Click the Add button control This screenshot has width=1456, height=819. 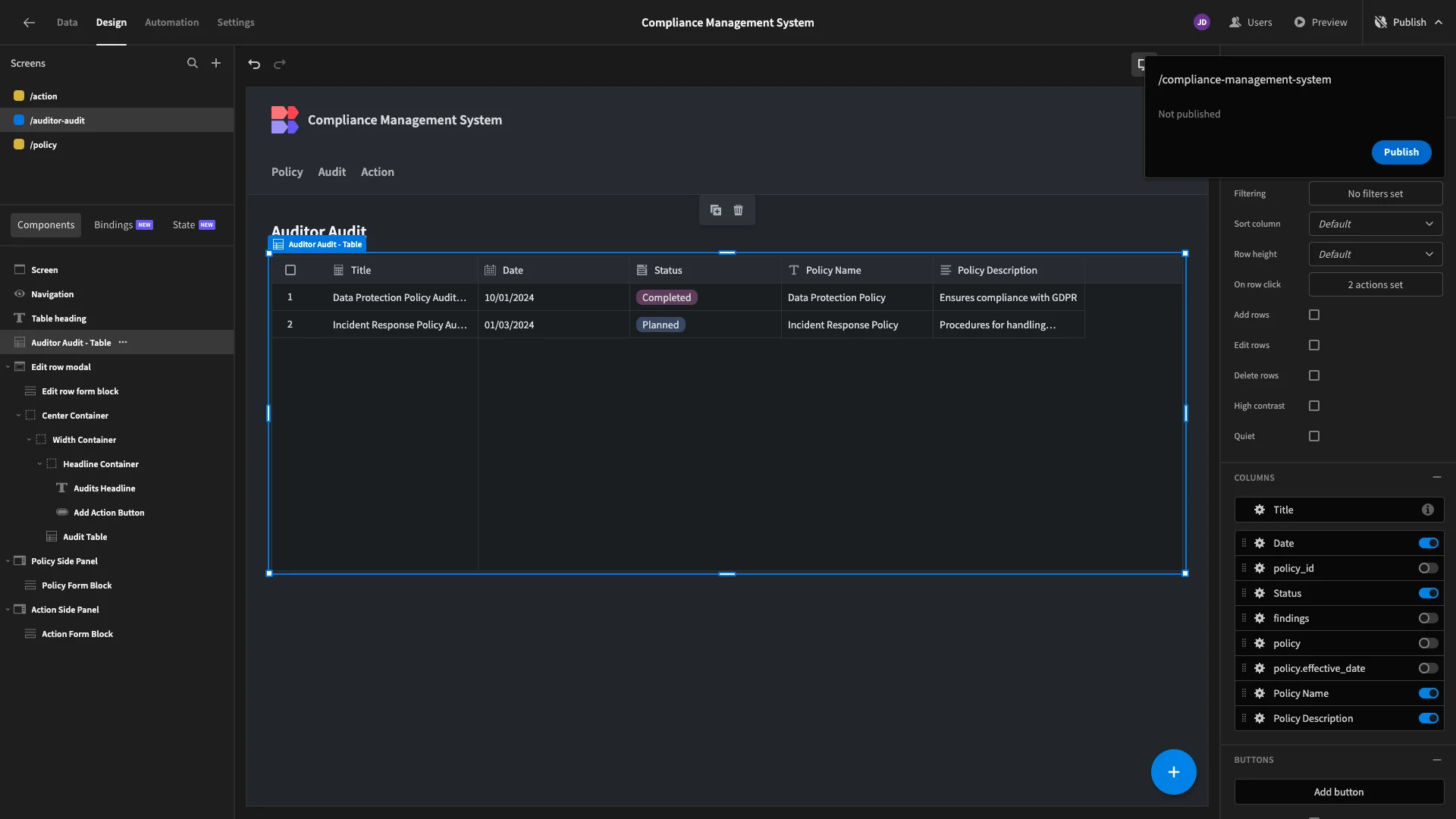(x=1338, y=792)
